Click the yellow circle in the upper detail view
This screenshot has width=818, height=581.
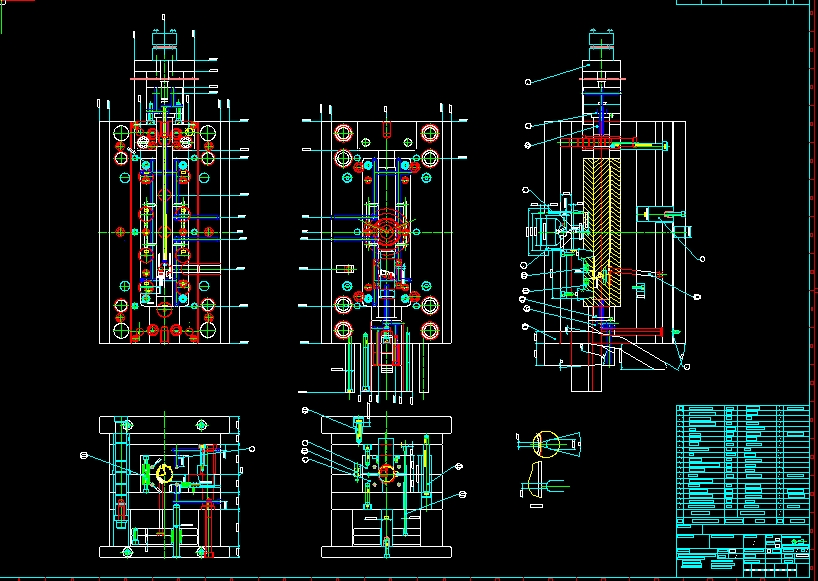tap(546, 444)
